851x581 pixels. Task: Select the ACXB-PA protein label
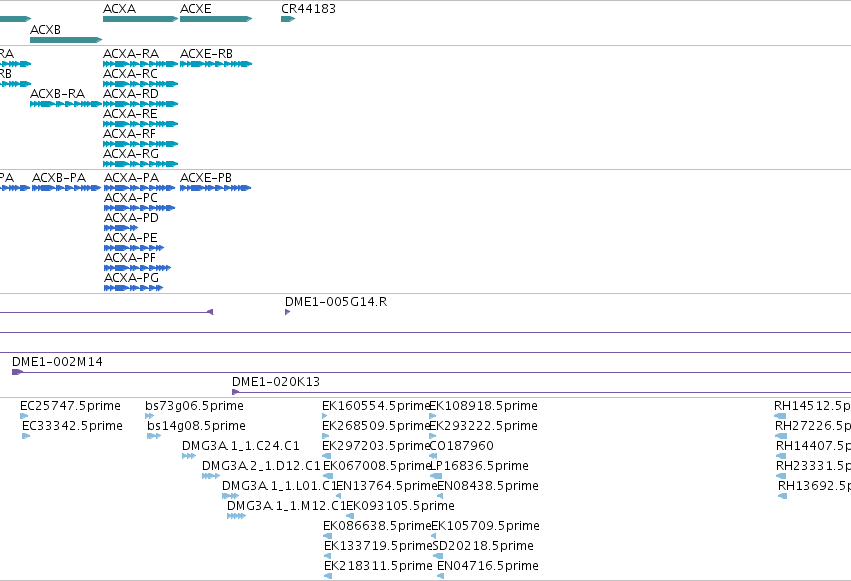(x=59, y=178)
